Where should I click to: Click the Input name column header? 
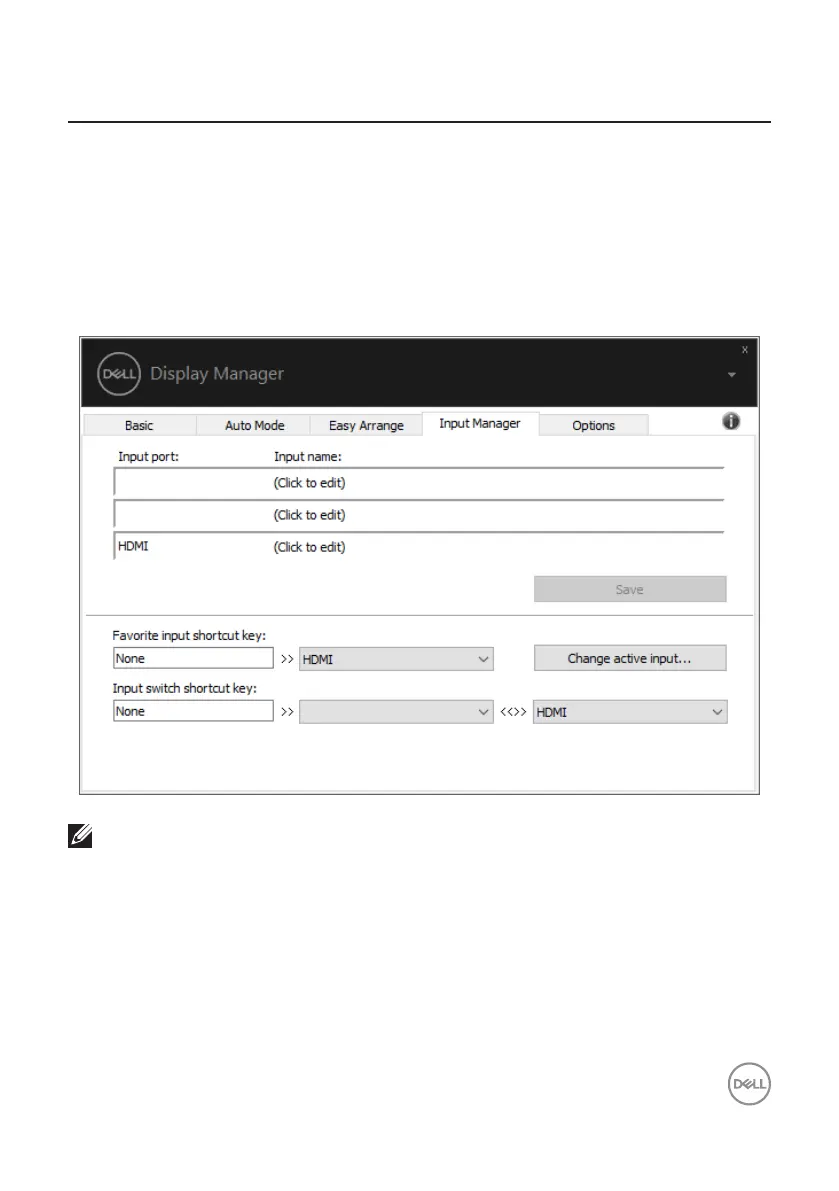308,456
